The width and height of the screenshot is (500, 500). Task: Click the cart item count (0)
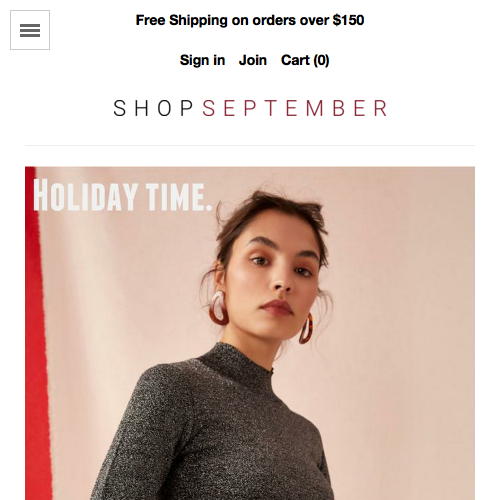pyautogui.click(x=321, y=60)
